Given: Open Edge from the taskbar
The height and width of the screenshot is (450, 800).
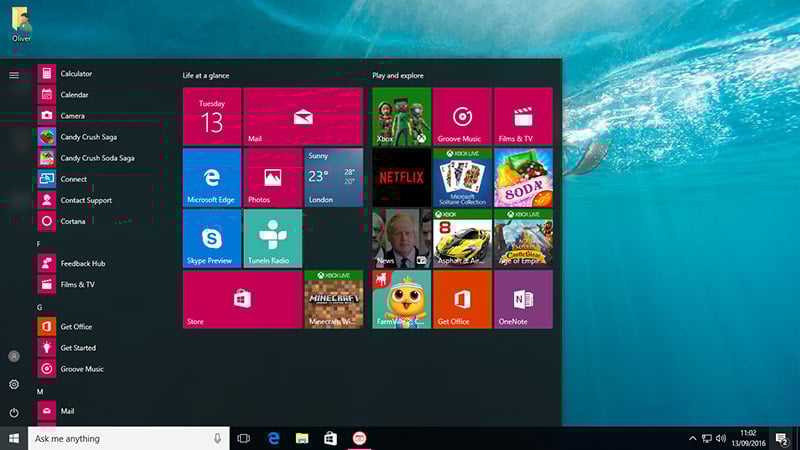Looking at the screenshot, I should [x=273, y=438].
